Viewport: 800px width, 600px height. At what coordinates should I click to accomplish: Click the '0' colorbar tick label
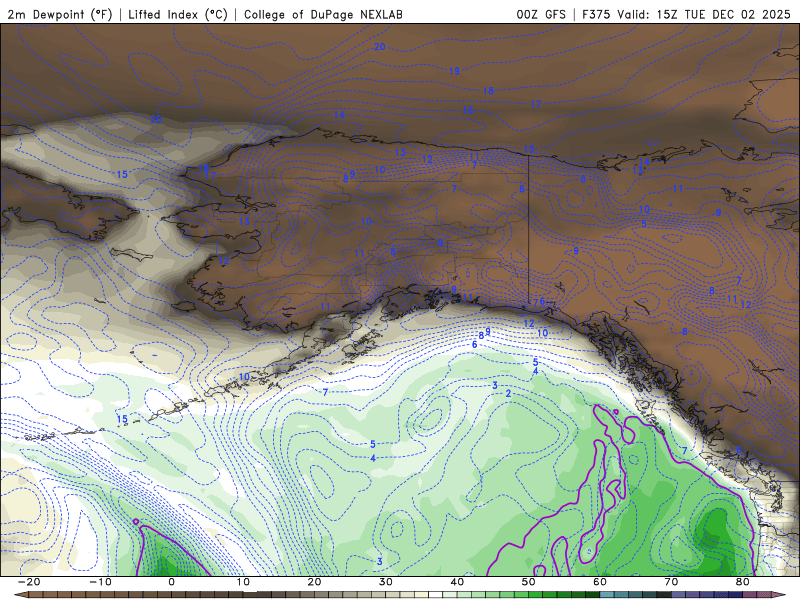pyautogui.click(x=171, y=582)
